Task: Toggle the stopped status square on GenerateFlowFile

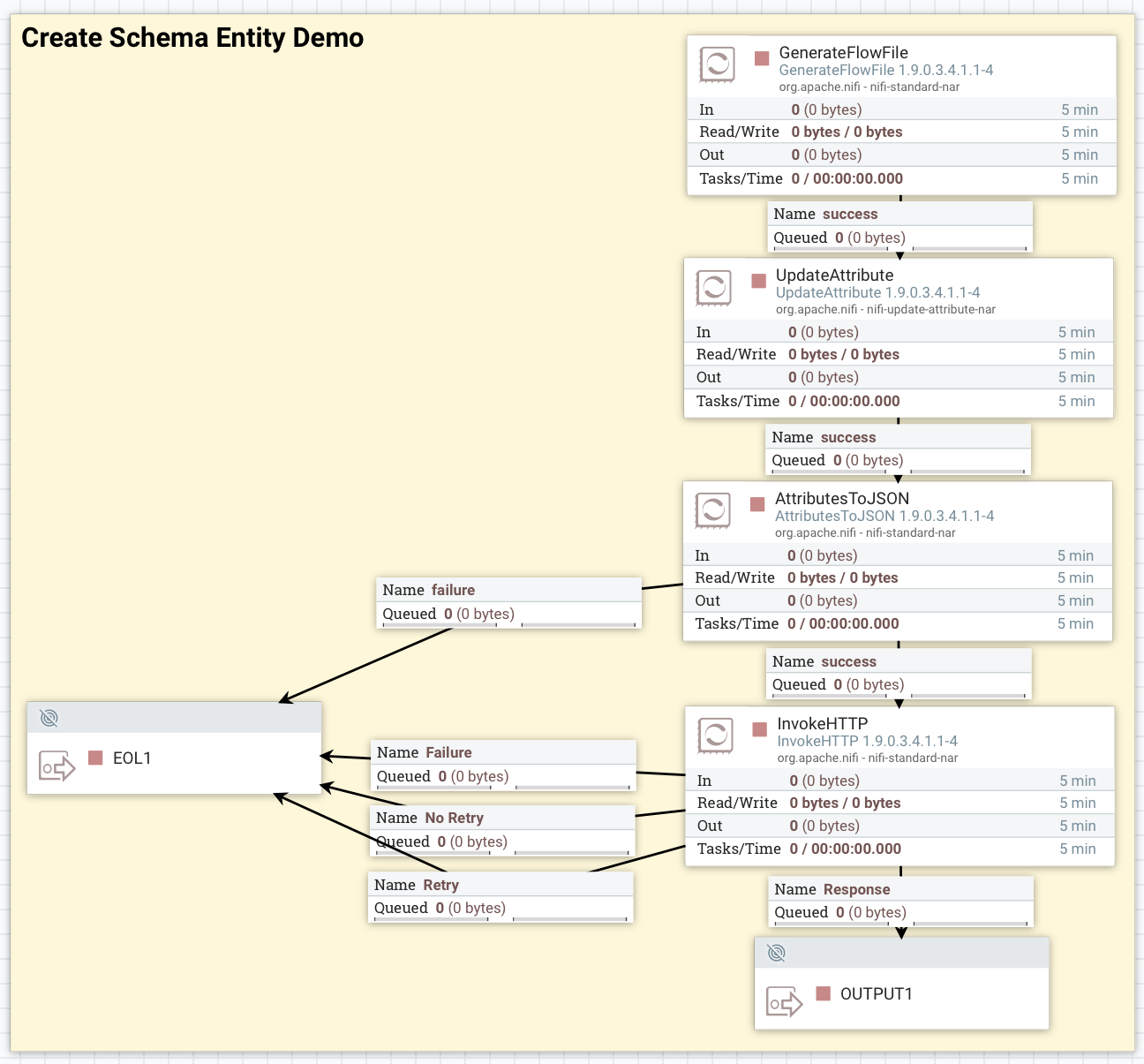Action: coord(758,57)
